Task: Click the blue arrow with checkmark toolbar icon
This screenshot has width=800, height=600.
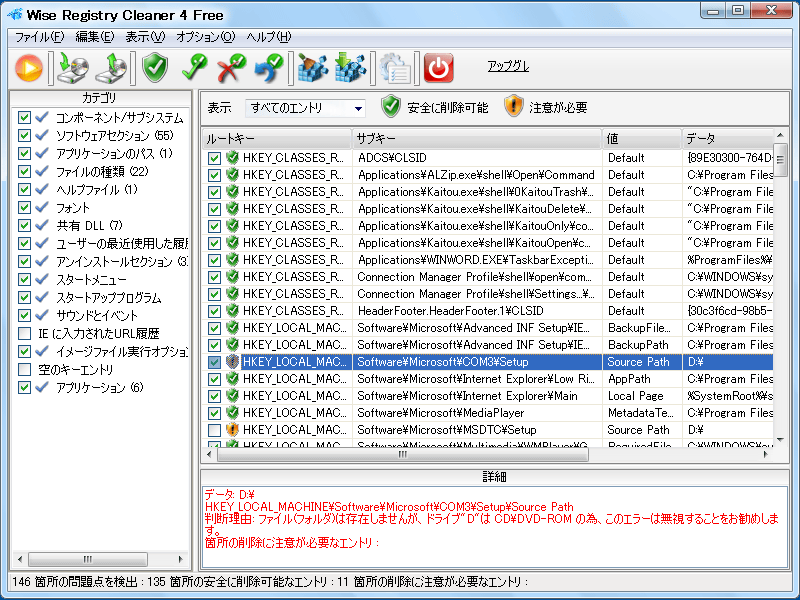Action: [x=269, y=68]
